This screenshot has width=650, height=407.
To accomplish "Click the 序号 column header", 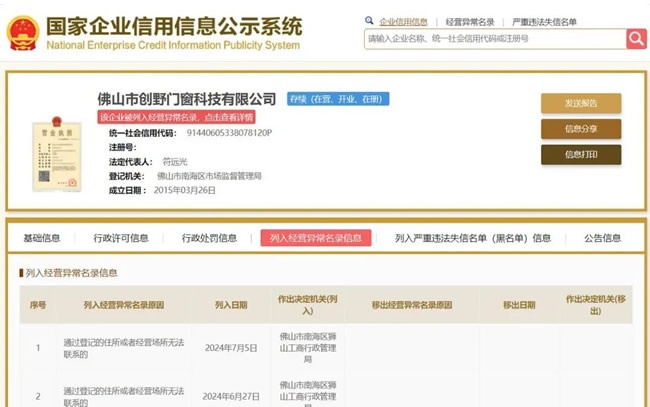I will click(38, 305).
